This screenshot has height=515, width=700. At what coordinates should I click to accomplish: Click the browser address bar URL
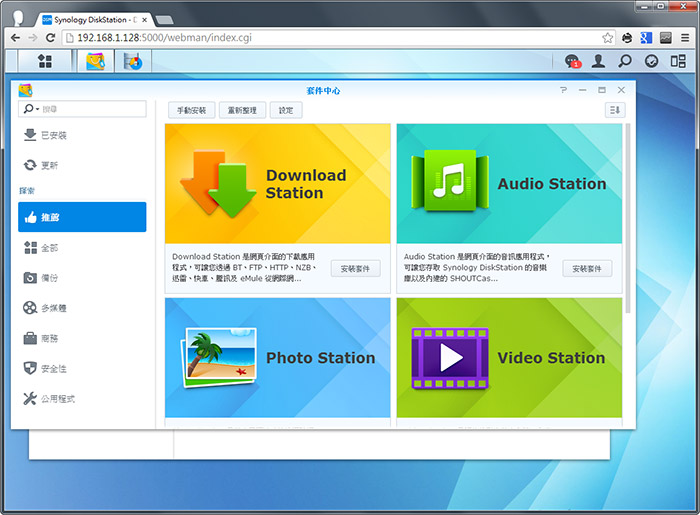pyautogui.click(x=164, y=37)
